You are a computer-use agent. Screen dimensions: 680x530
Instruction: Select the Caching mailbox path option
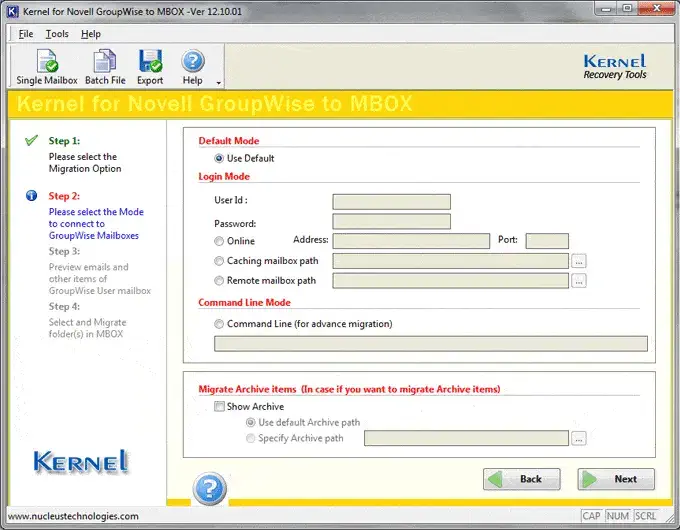[x=219, y=261]
